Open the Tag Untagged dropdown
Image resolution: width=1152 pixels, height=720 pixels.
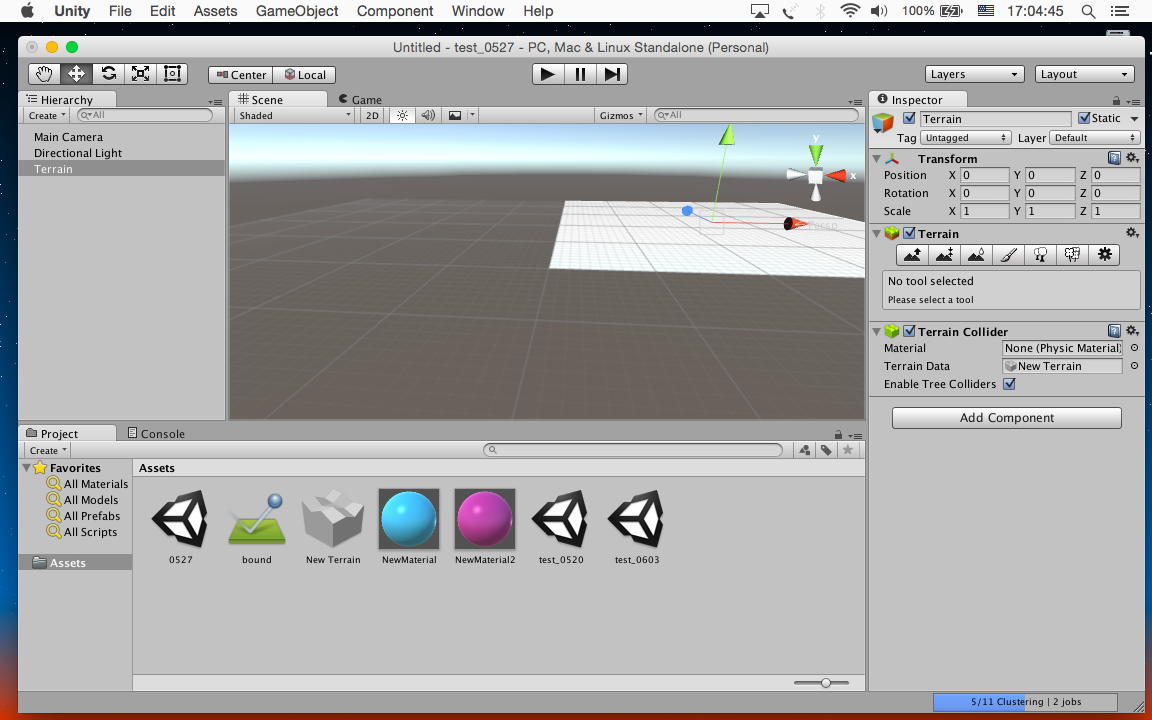[965, 137]
